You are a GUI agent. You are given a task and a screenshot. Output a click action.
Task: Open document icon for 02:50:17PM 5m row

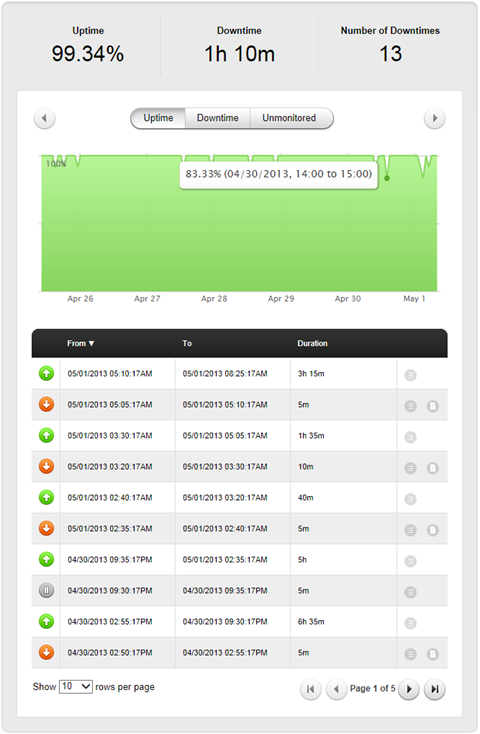(433, 654)
